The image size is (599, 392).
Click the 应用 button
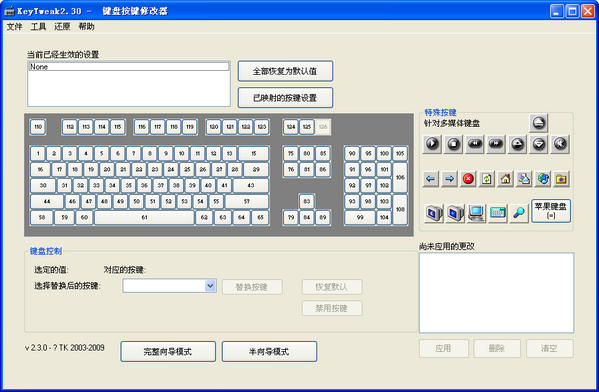coord(444,348)
